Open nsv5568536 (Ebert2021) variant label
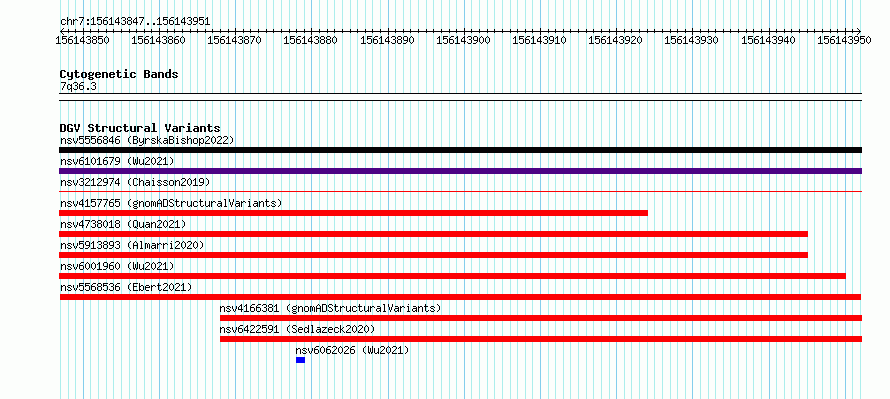 click(x=126, y=287)
